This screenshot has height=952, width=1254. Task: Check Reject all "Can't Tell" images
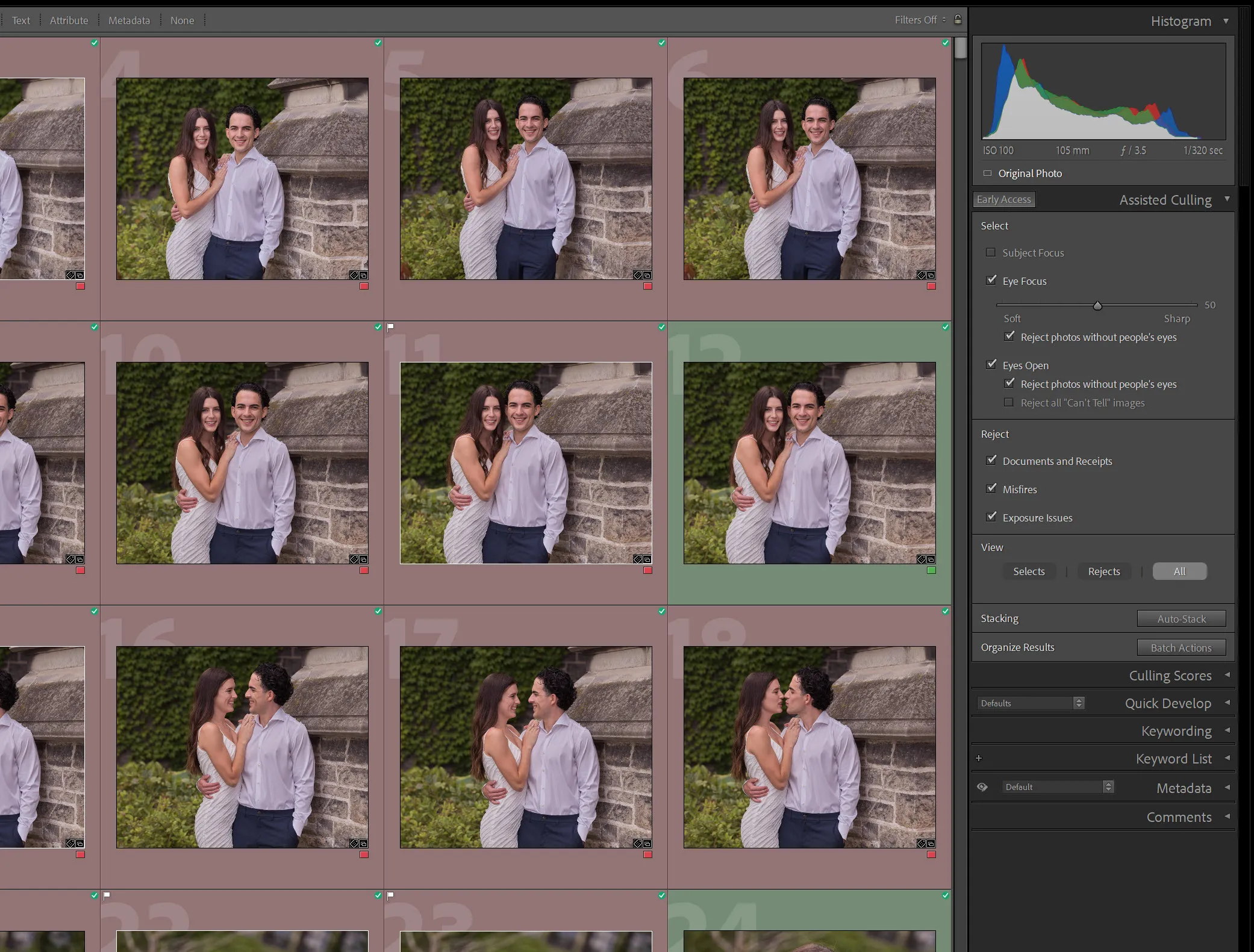pos(1009,402)
